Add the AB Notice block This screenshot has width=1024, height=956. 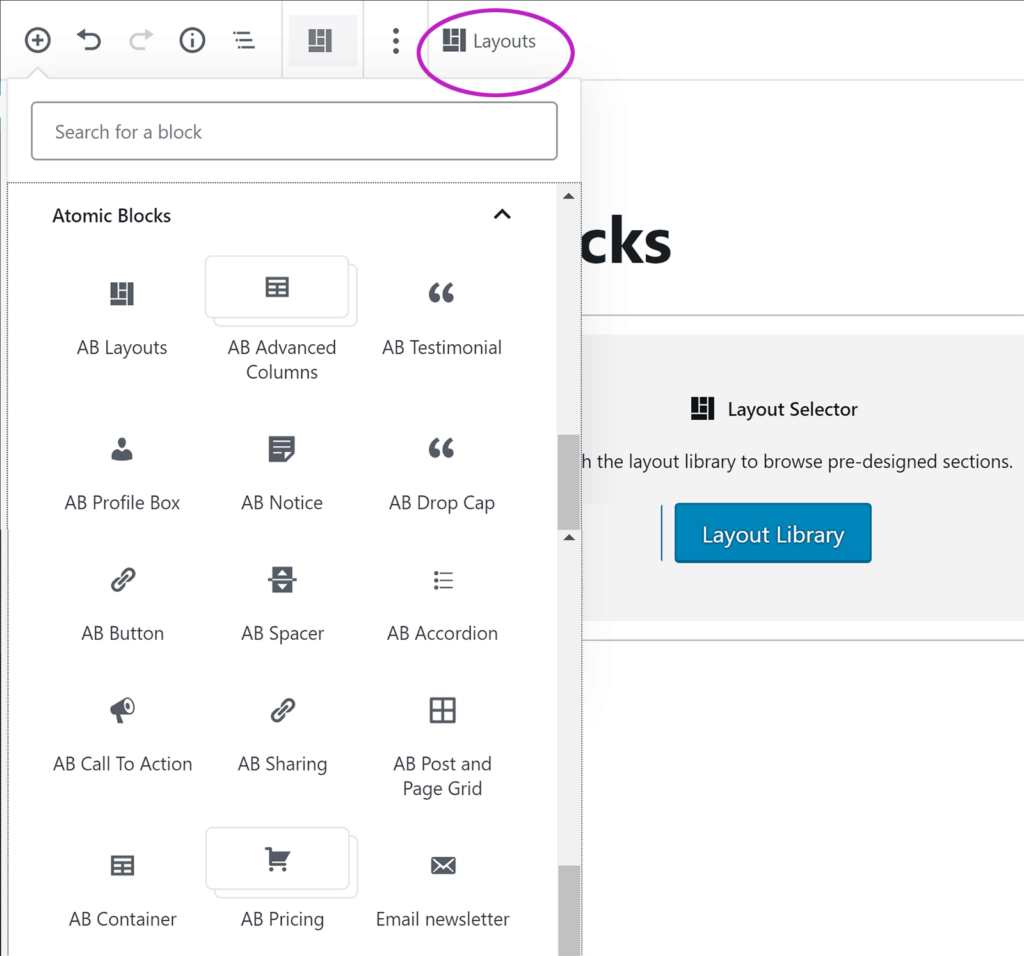click(x=281, y=473)
